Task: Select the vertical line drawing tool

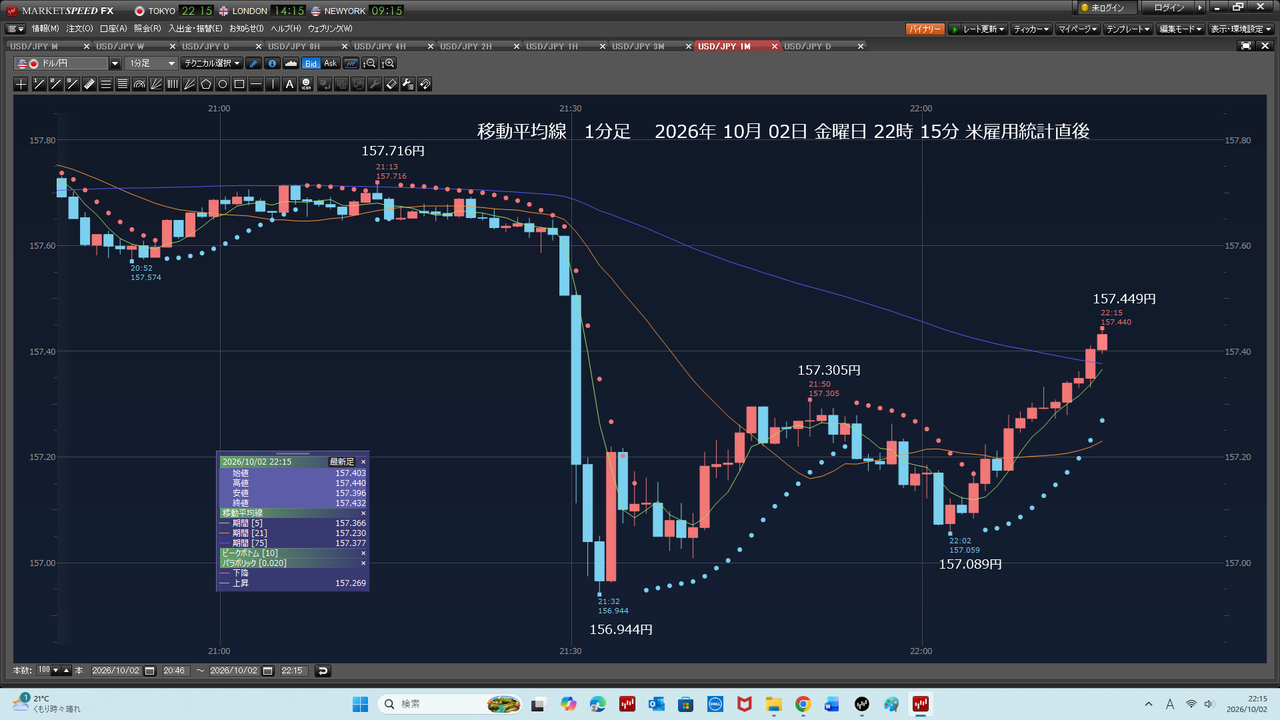Action: (273, 84)
